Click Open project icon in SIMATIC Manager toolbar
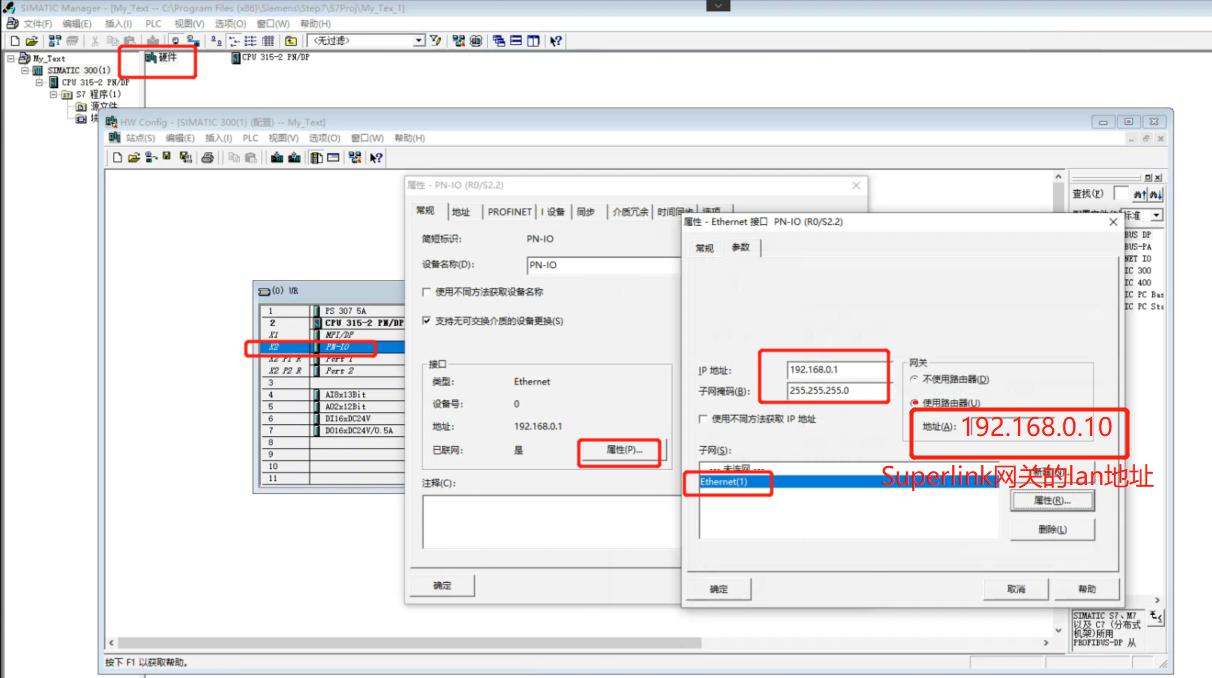The height and width of the screenshot is (678, 1212). pyautogui.click(x=32, y=41)
